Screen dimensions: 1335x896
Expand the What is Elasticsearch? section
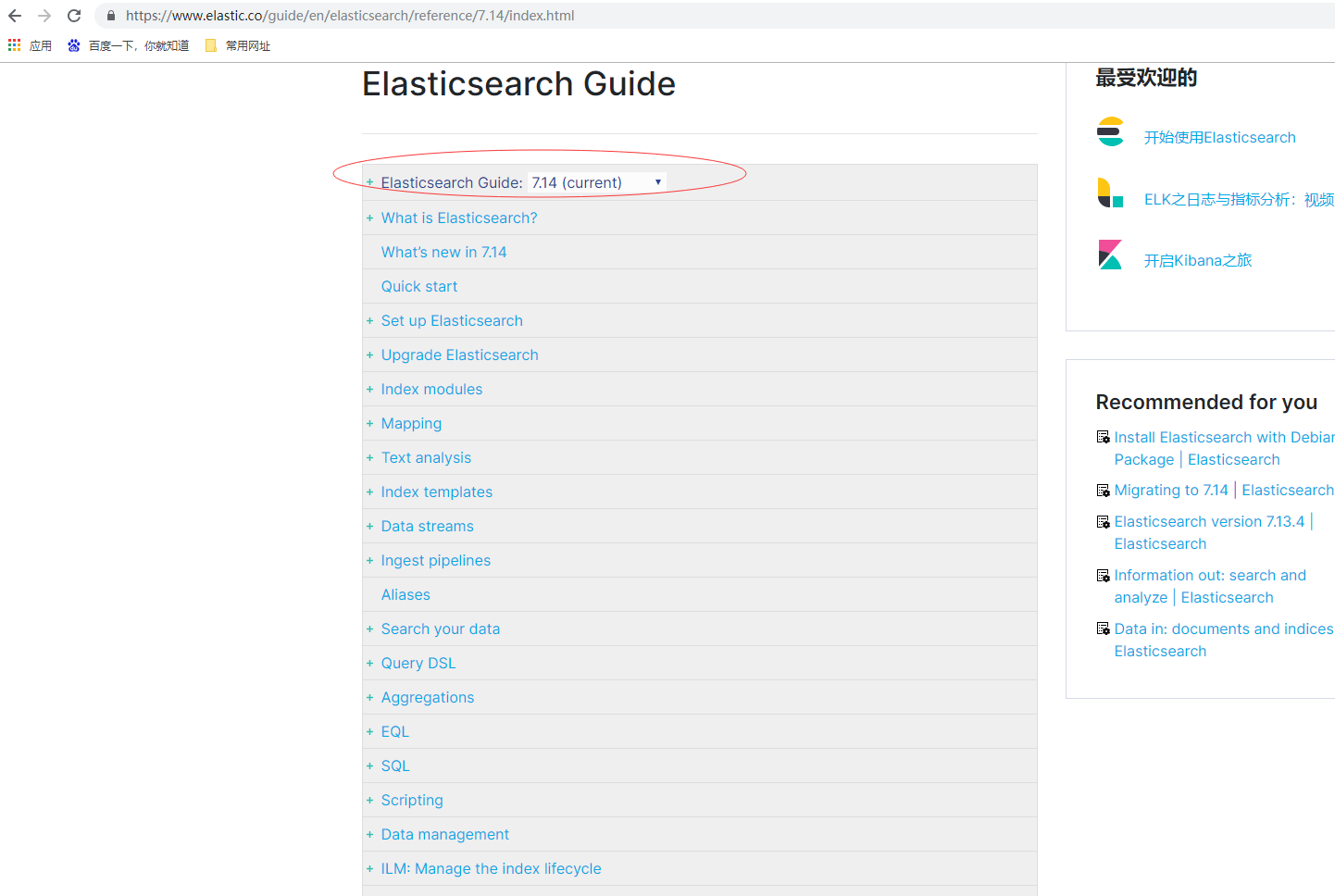[369, 218]
